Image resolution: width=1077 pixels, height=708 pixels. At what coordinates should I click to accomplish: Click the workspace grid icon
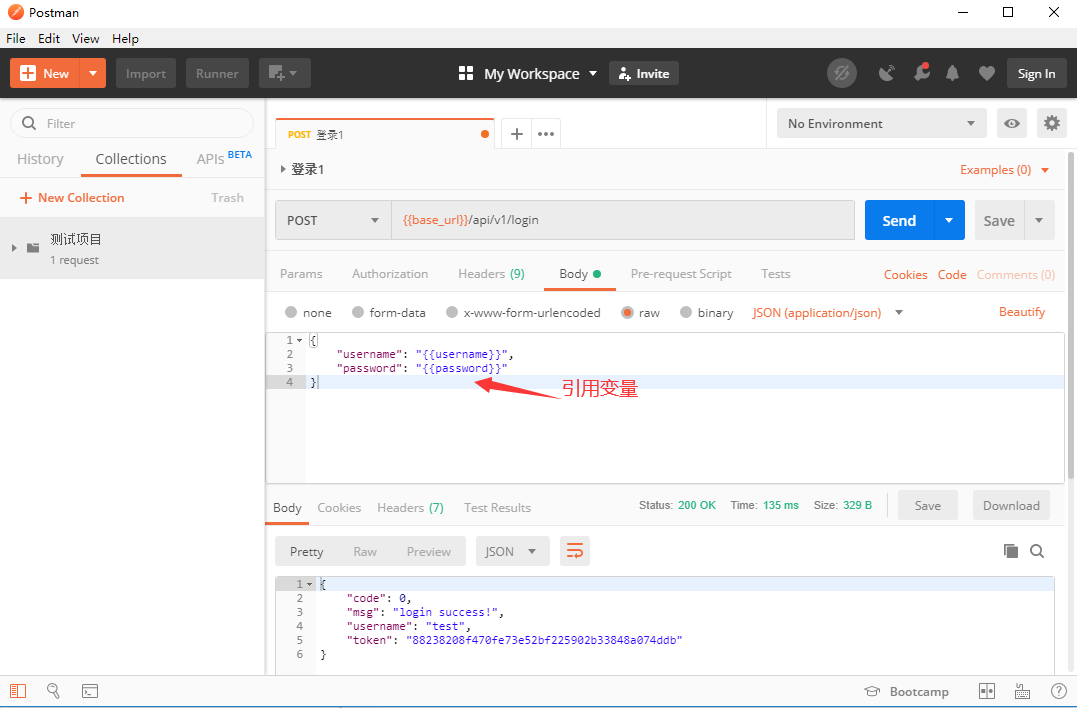click(x=466, y=73)
